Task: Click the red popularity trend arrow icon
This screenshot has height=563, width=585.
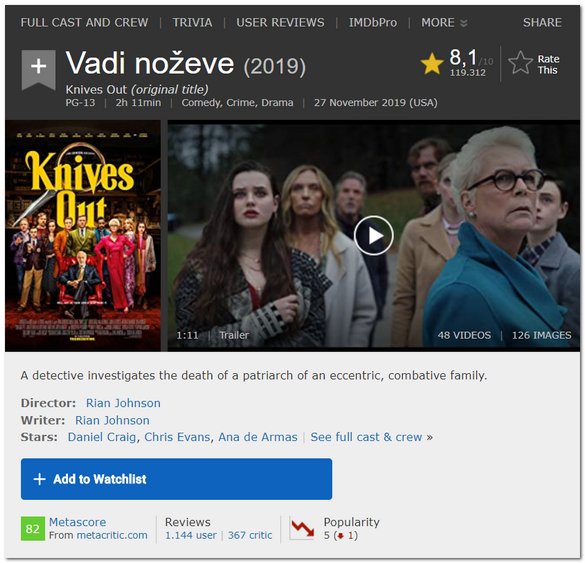Action: [302, 528]
